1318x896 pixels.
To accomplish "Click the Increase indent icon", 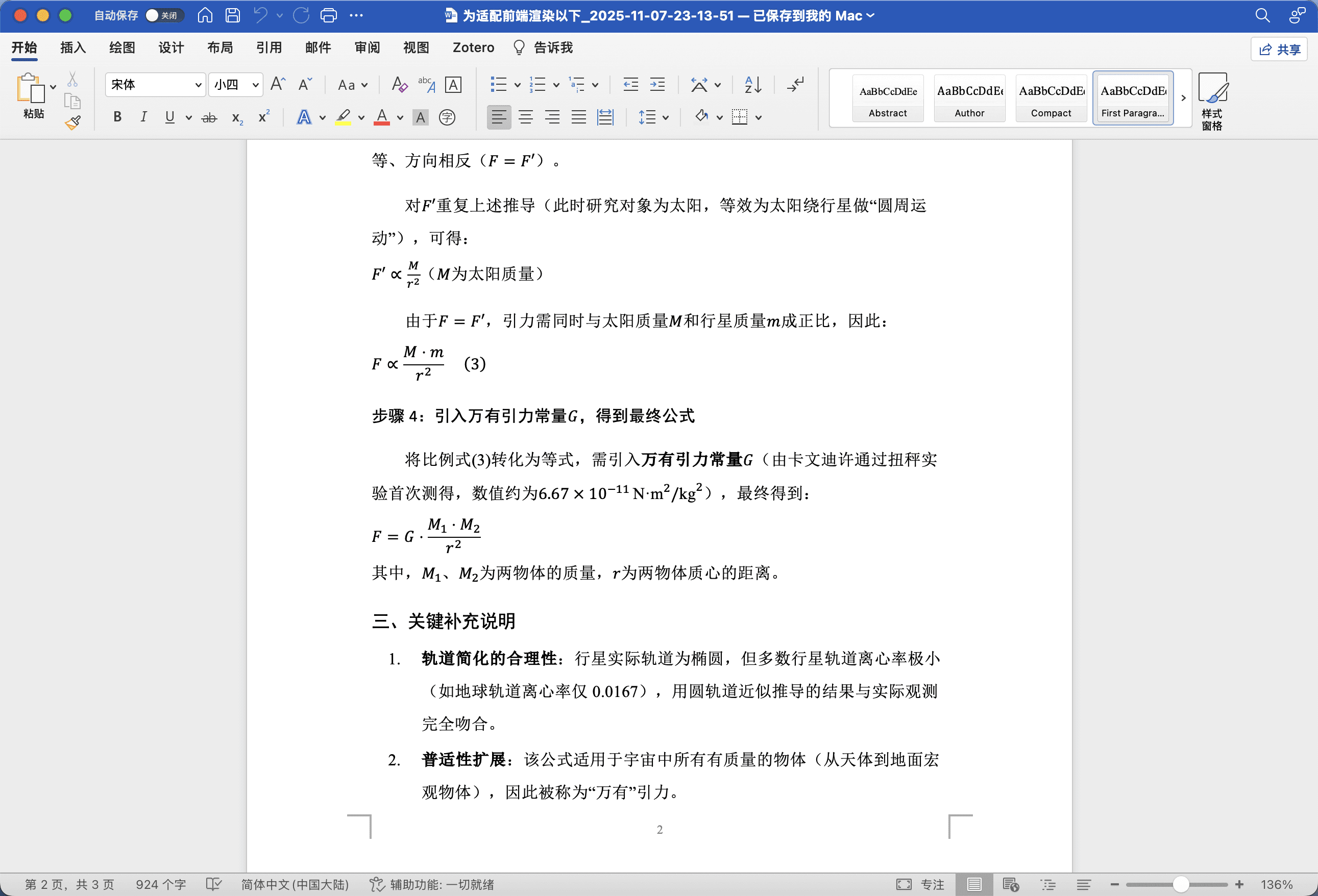I will click(657, 85).
